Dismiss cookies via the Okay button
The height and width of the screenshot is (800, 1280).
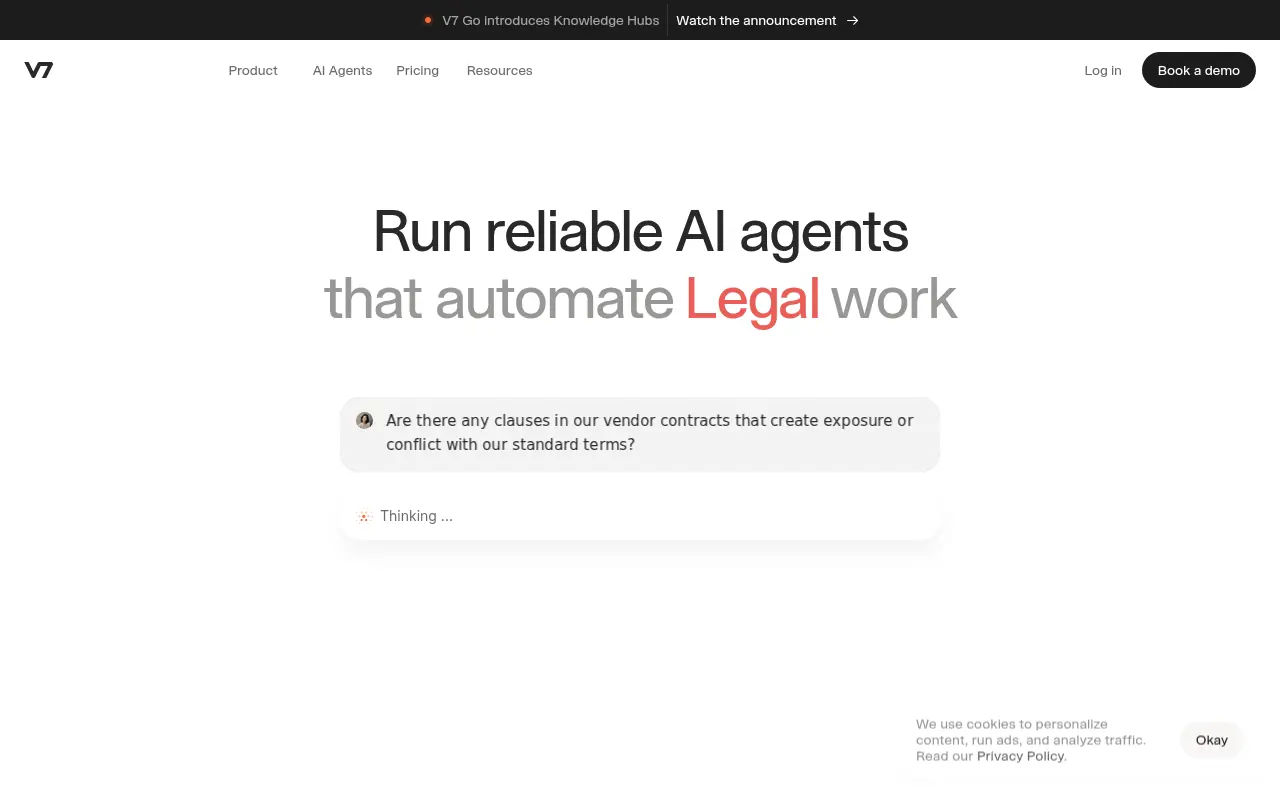(1211, 740)
